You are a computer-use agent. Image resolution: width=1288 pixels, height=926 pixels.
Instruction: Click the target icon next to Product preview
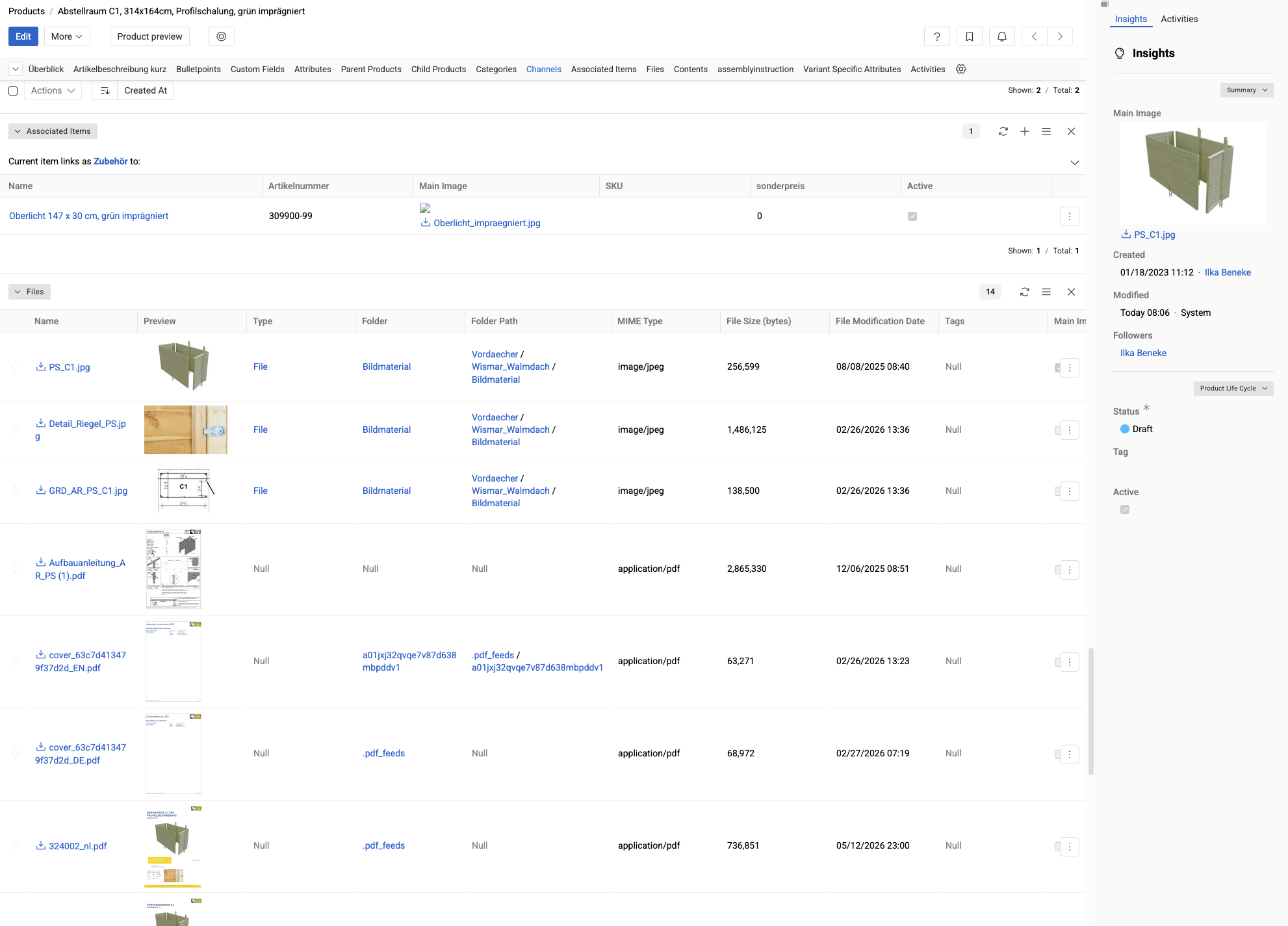(222, 36)
